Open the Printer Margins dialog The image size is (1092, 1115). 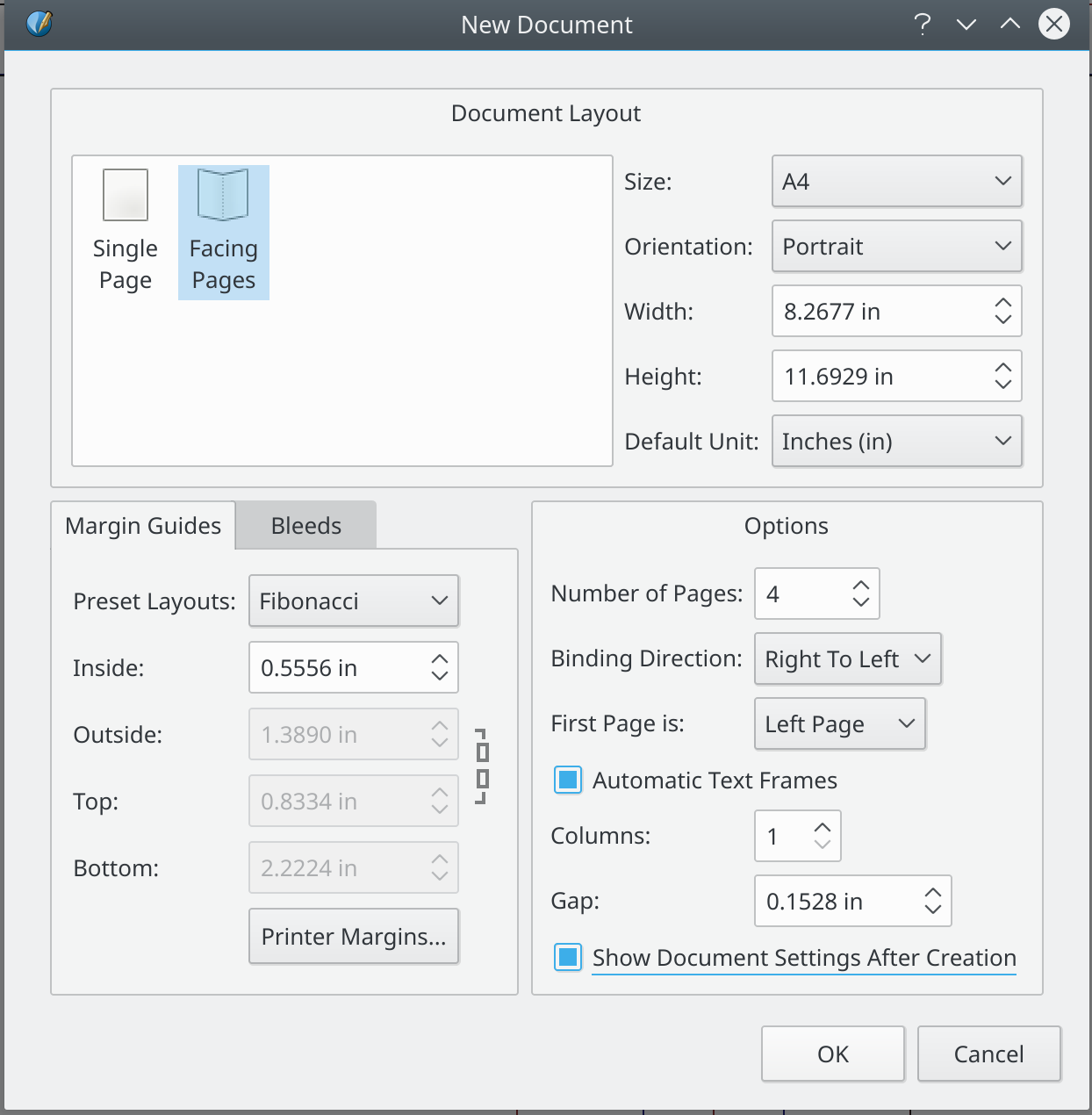pos(354,937)
